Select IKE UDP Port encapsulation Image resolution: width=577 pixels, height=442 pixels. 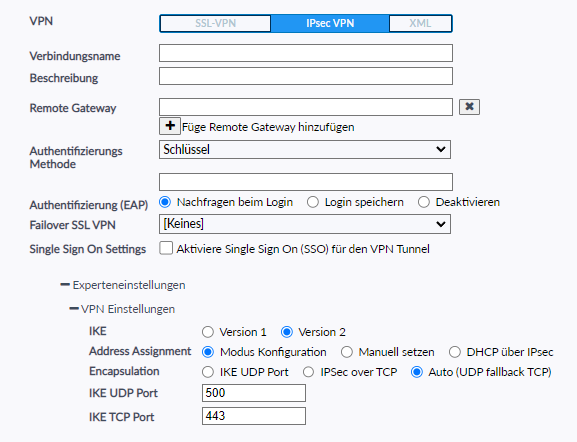tap(208, 372)
